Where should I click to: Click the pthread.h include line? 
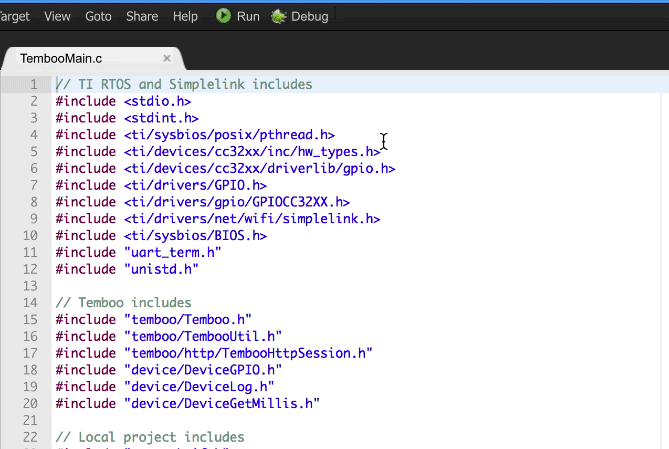pos(195,135)
